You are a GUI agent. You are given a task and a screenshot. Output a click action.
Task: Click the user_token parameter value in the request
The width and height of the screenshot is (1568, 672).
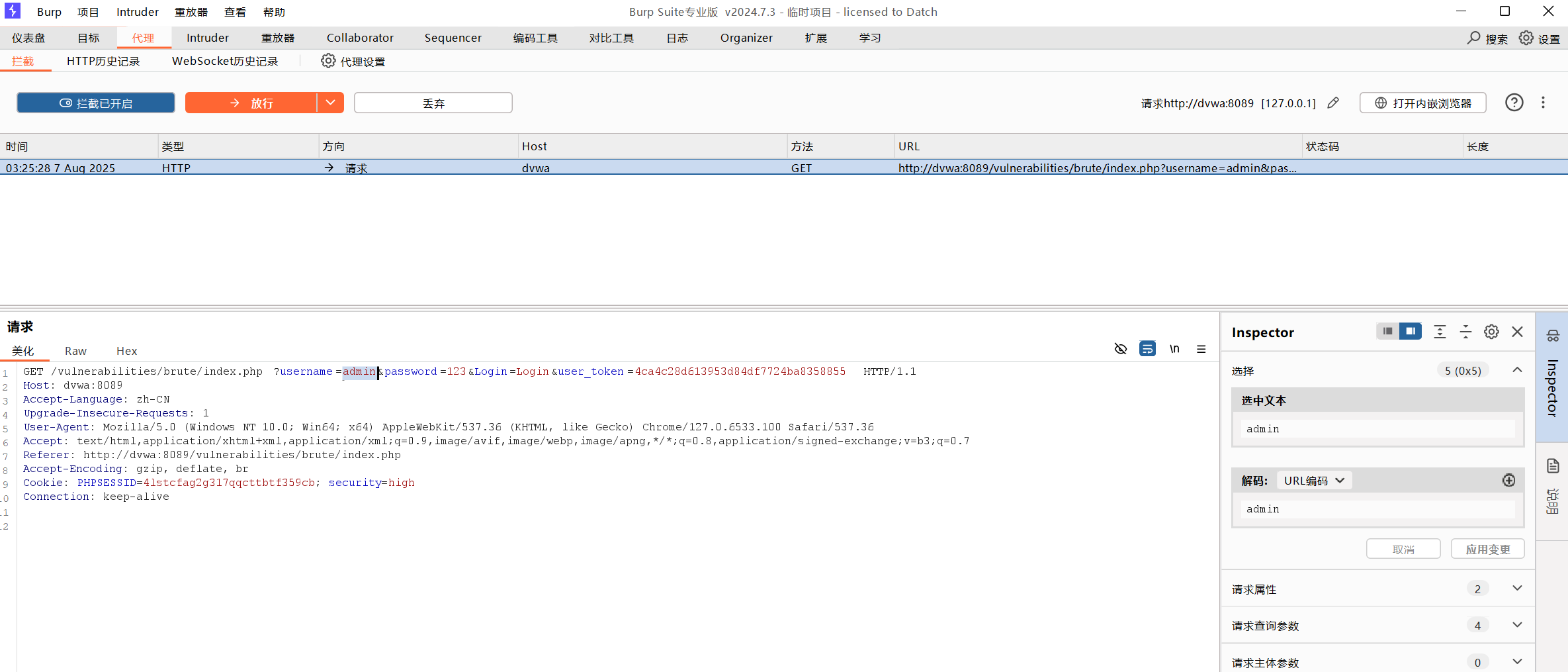(x=740, y=371)
